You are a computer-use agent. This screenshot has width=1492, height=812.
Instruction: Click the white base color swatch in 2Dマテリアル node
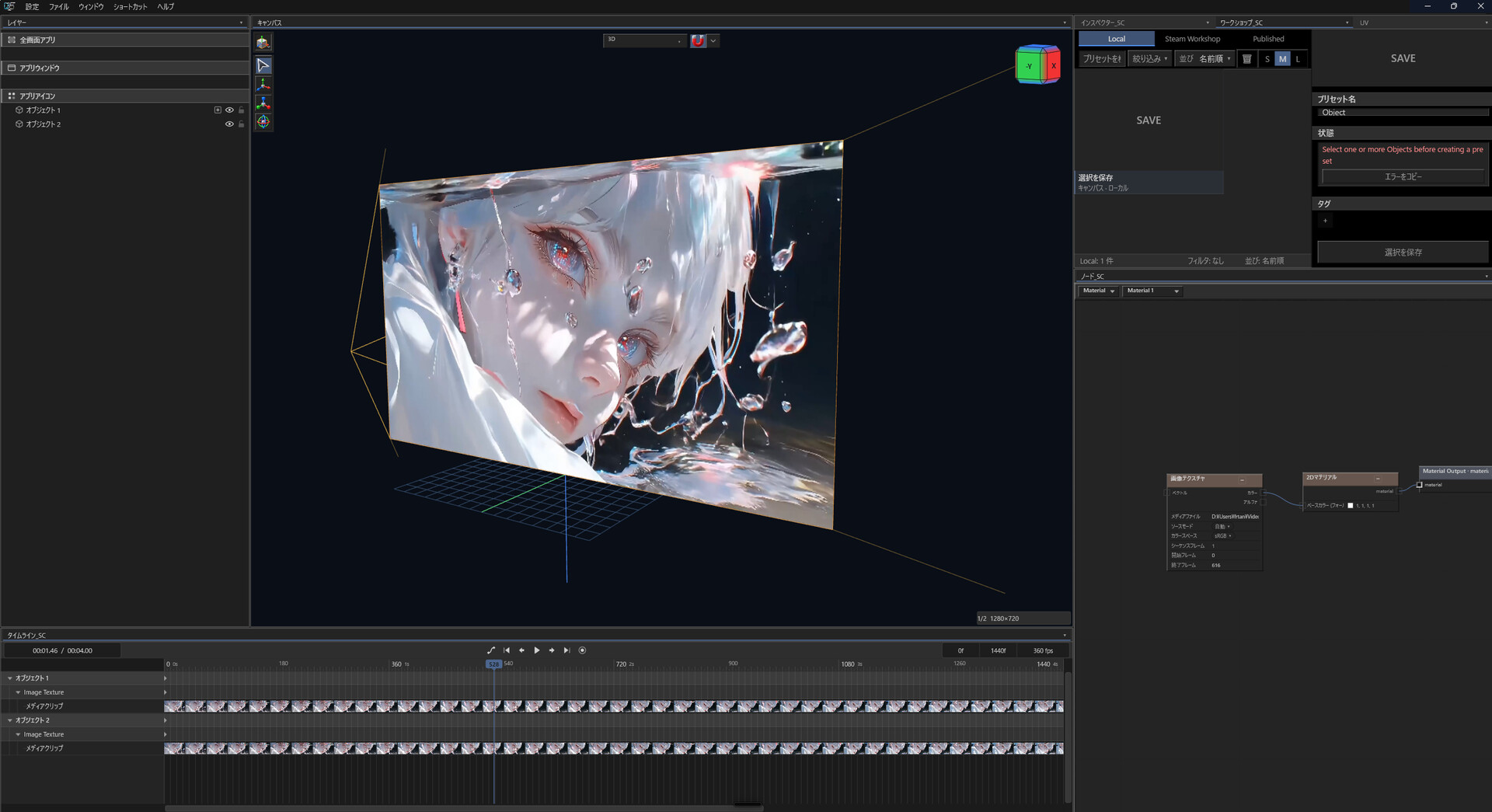tap(1350, 506)
